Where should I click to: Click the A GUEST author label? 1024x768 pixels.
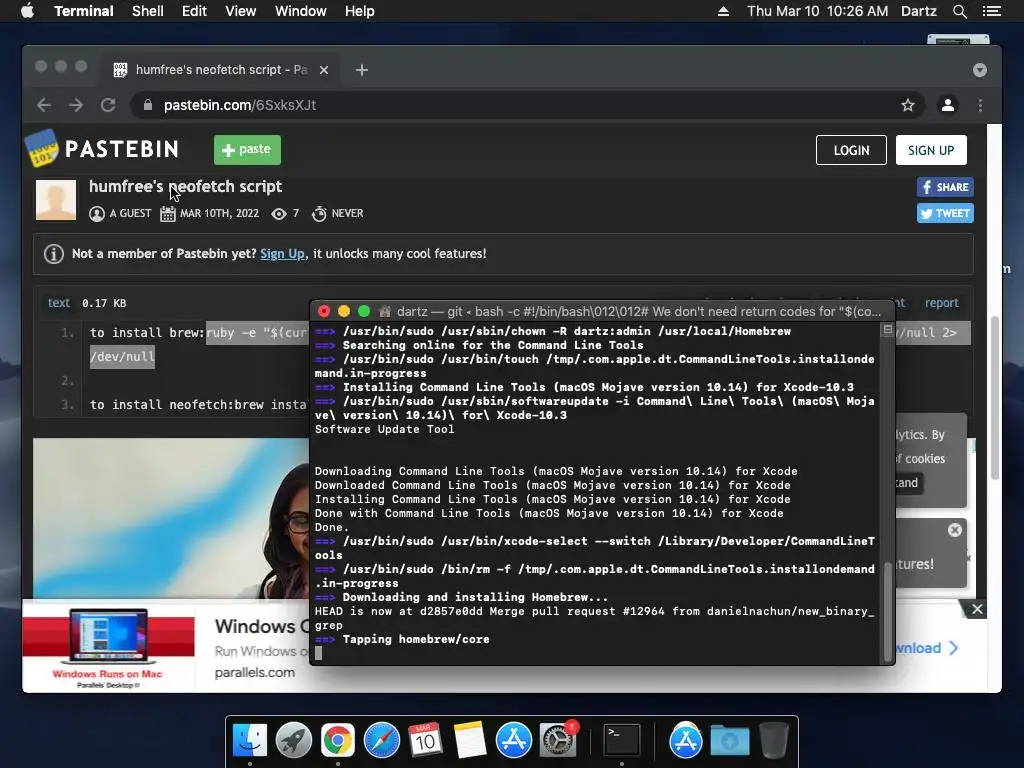coord(130,214)
